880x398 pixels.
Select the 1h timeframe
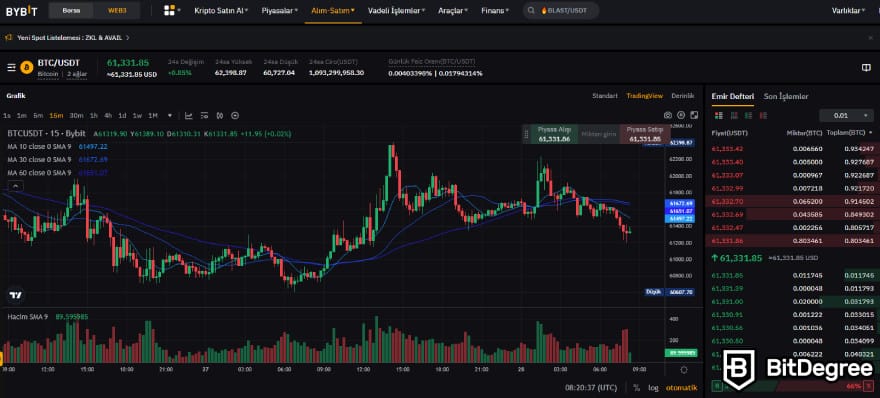point(94,116)
